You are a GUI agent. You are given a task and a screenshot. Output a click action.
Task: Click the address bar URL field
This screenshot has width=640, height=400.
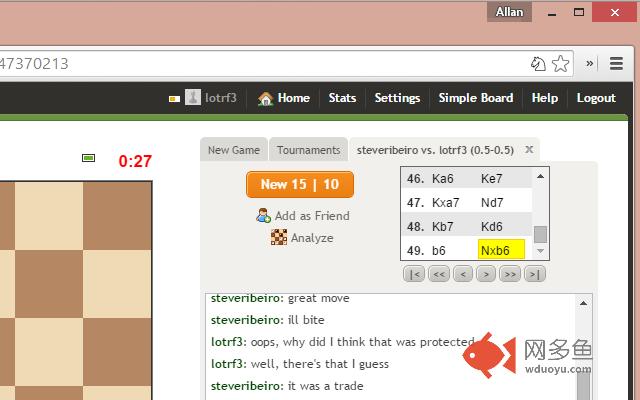pos(286,64)
